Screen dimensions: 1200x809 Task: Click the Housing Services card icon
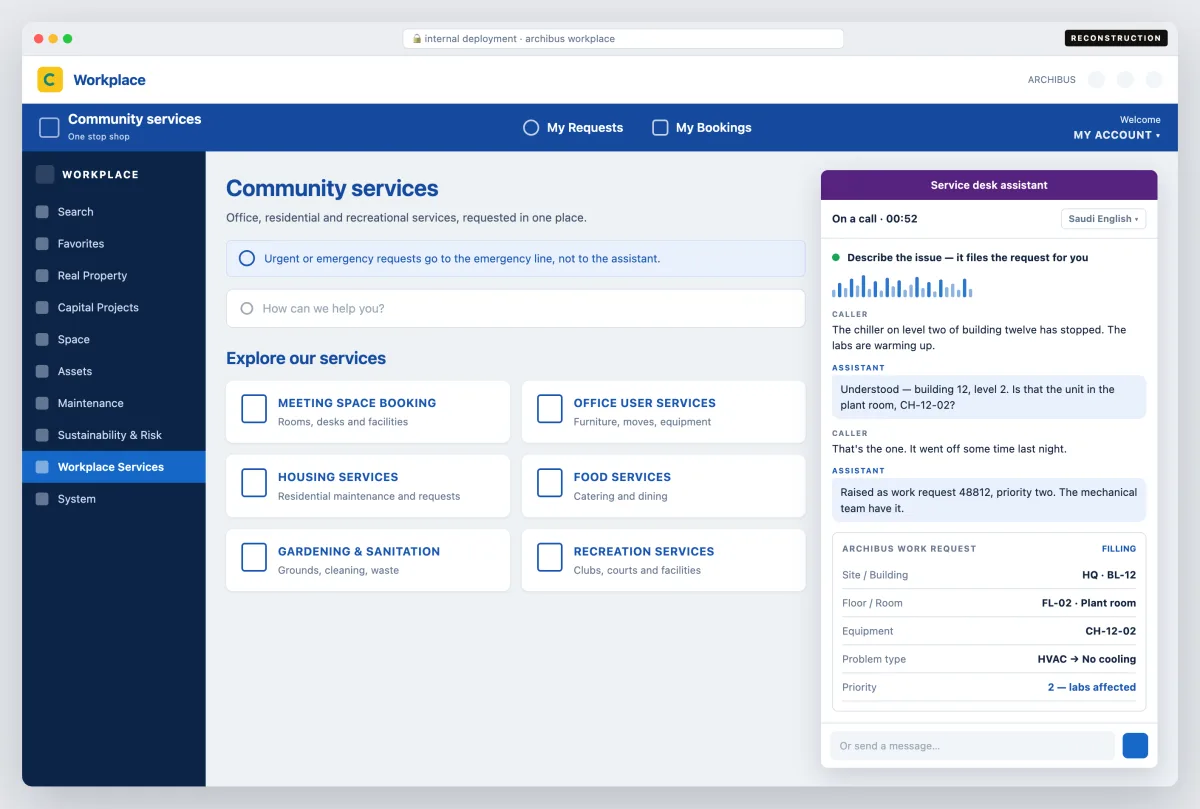[254, 483]
